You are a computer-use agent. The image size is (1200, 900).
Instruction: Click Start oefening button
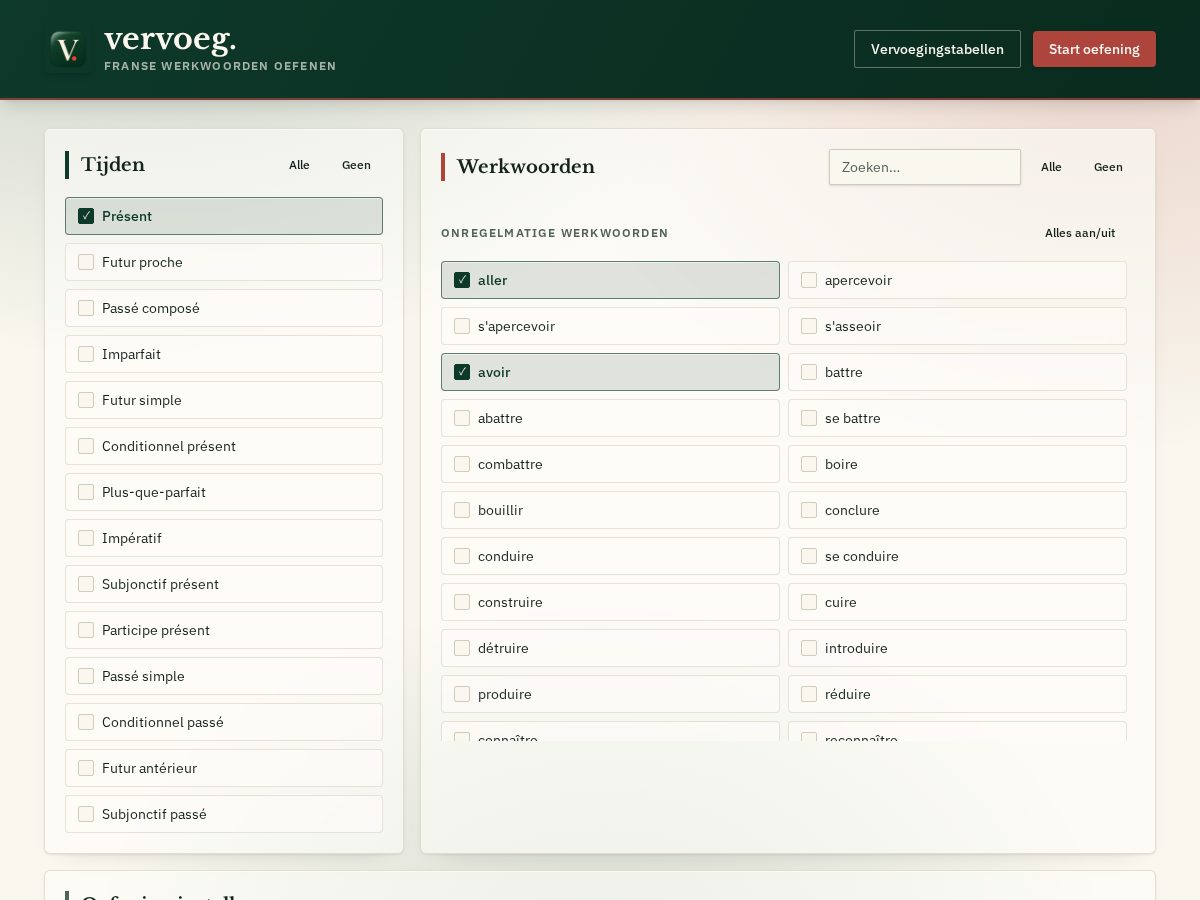click(1094, 49)
